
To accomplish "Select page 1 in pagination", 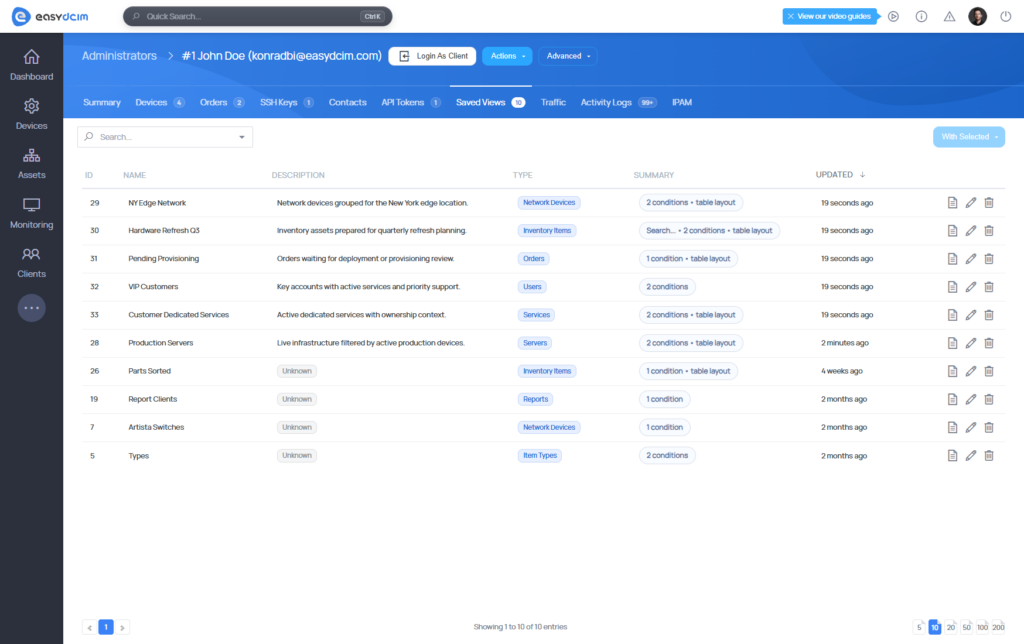I will (106, 627).
